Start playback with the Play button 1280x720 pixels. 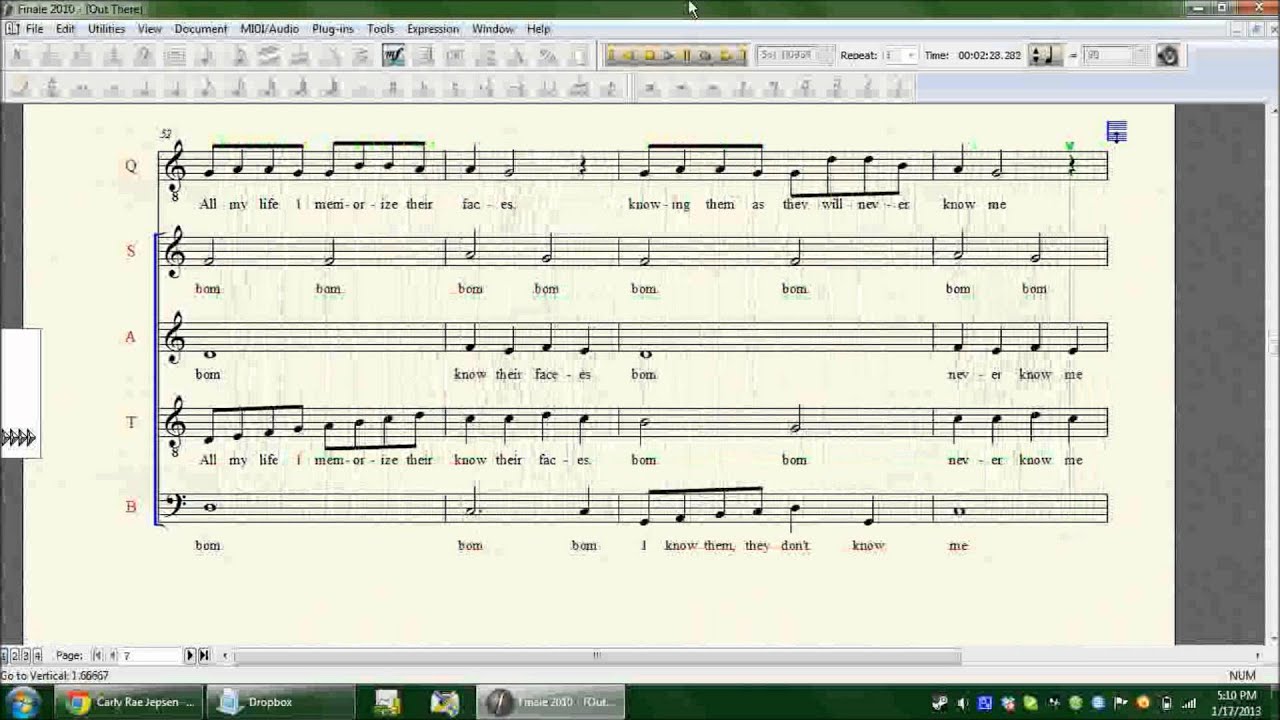668,56
